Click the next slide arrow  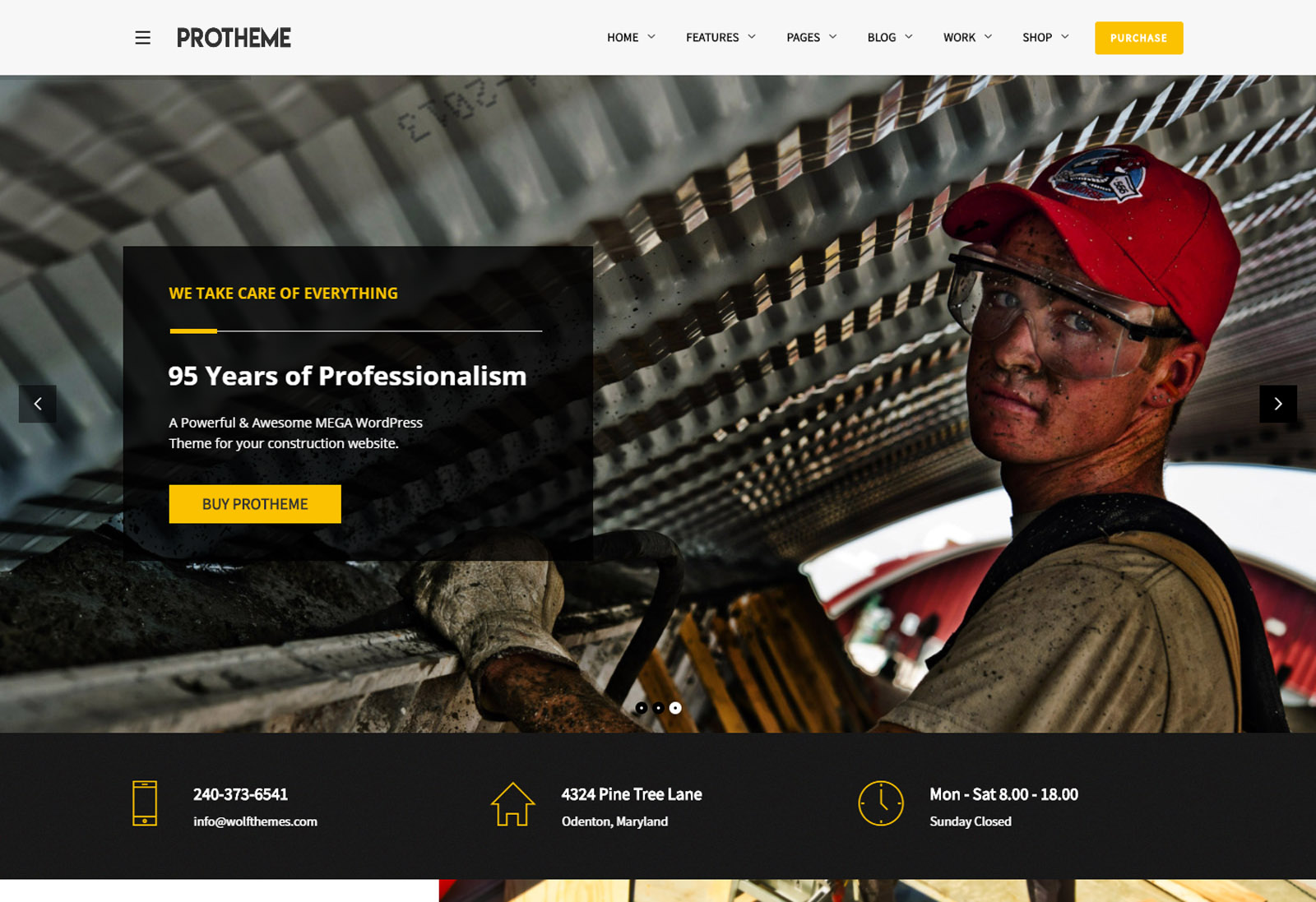pos(1278,404)
